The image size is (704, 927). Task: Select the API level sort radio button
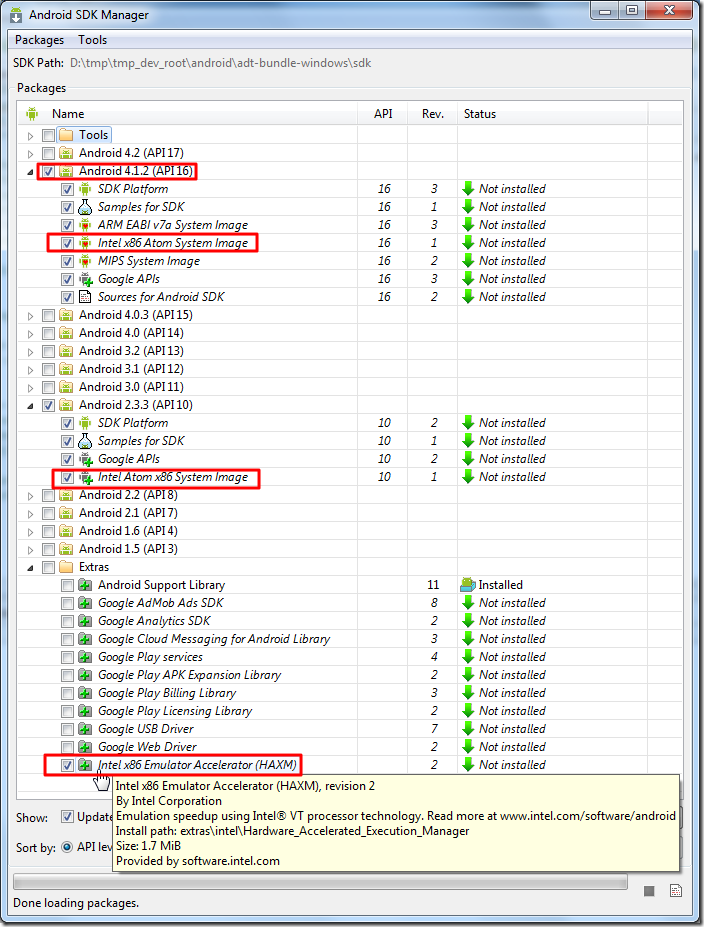67,847
